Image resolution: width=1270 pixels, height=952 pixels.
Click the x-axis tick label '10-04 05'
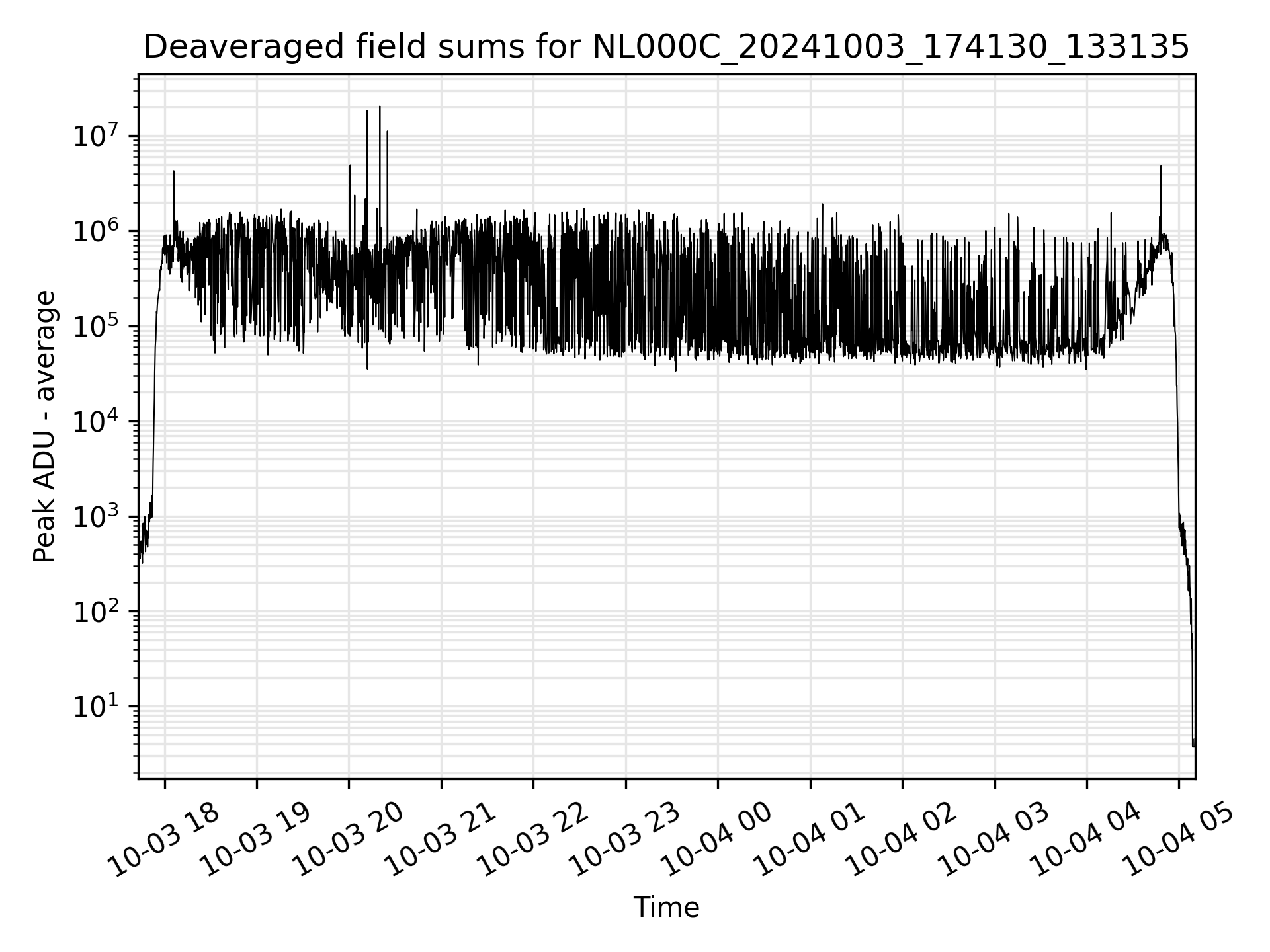point(1179,839)
